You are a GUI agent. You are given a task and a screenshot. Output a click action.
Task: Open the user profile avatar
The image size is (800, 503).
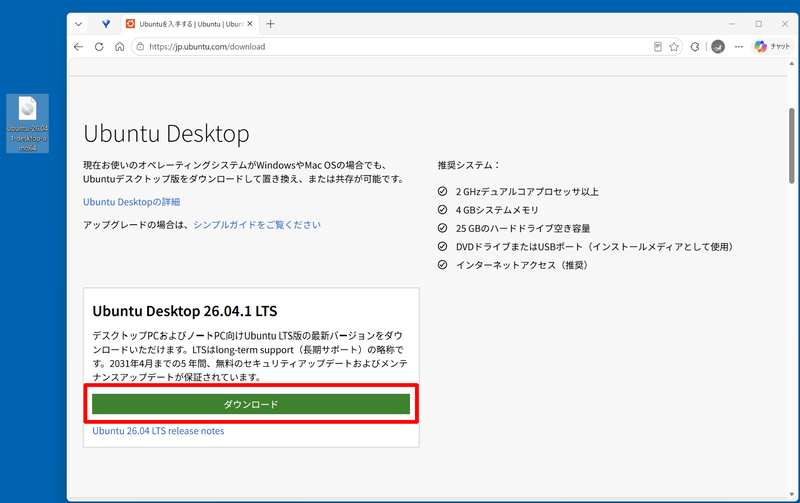718,46
